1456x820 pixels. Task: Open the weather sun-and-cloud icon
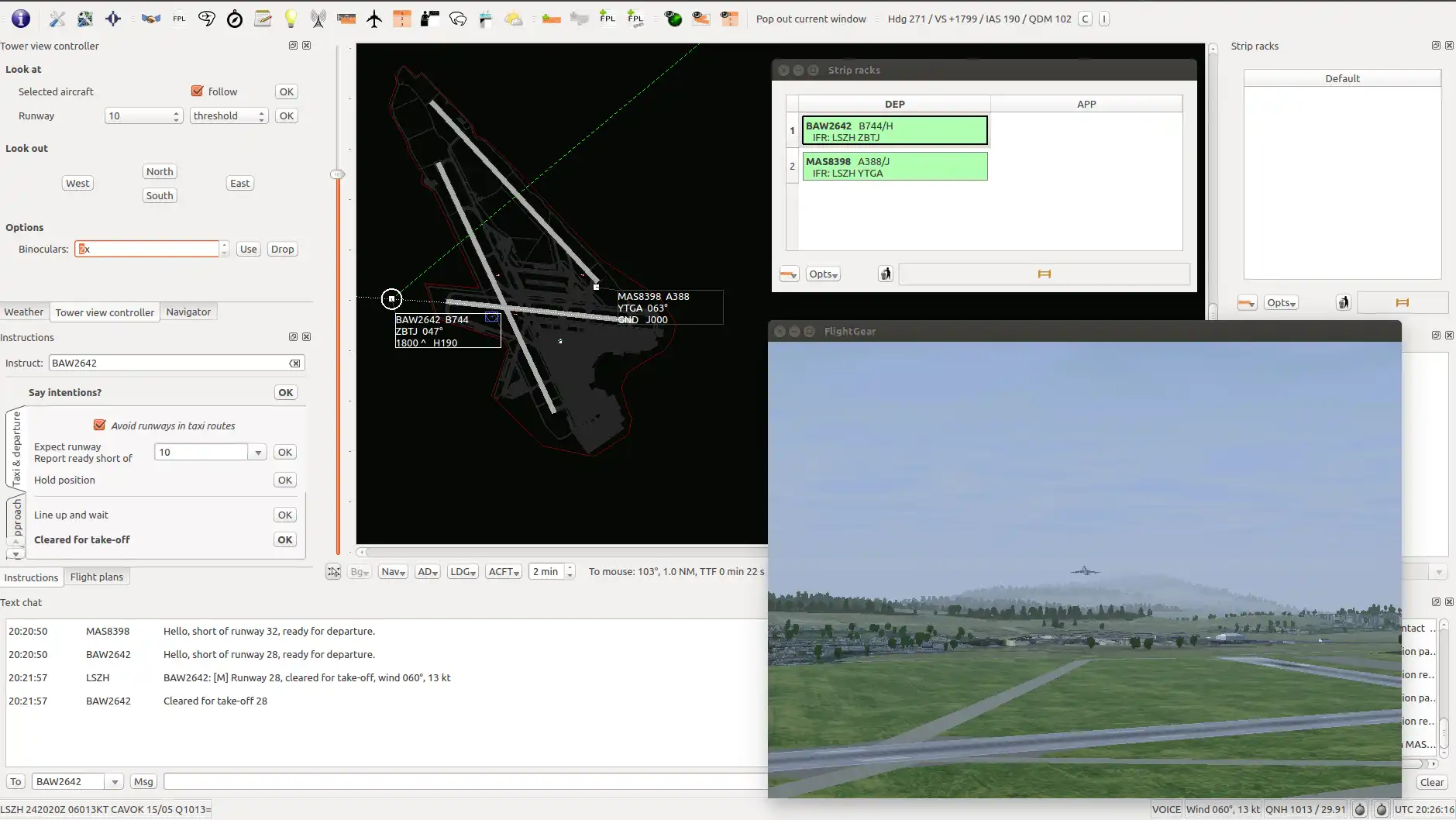pos(514,19)
